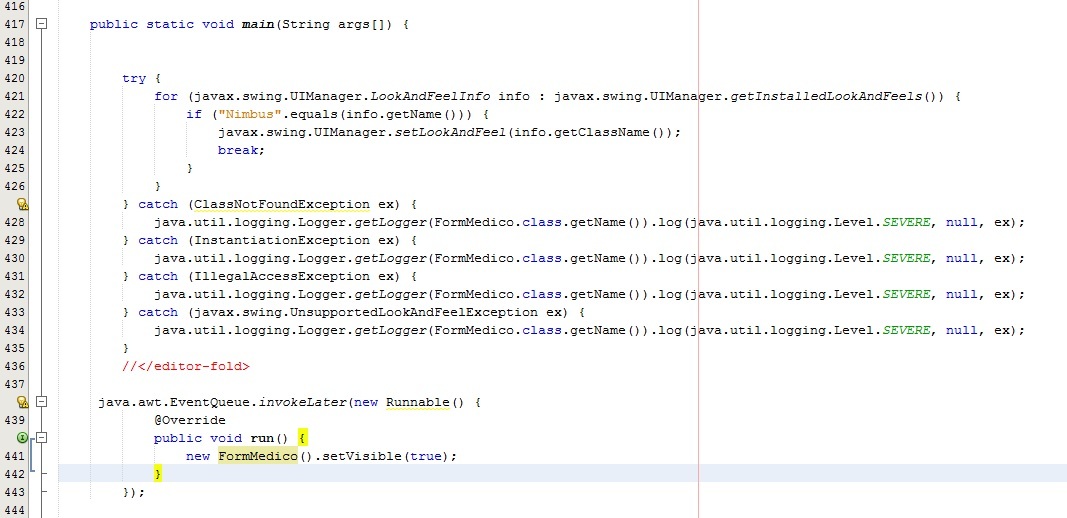Screen dimensions: 1067x518
Task: Click the "setLookAndFeel" method call
Action: pyautogui.click(x=450, y=132)
